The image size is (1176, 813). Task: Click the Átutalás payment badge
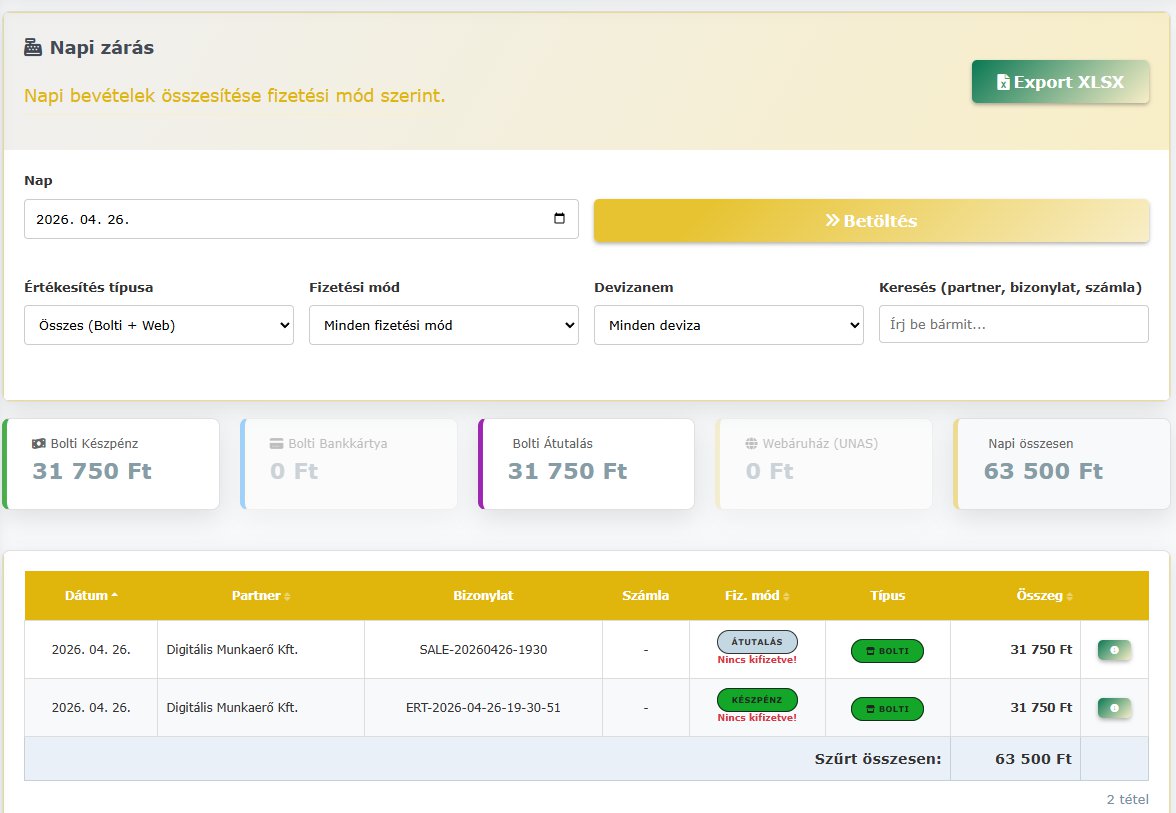757,642
